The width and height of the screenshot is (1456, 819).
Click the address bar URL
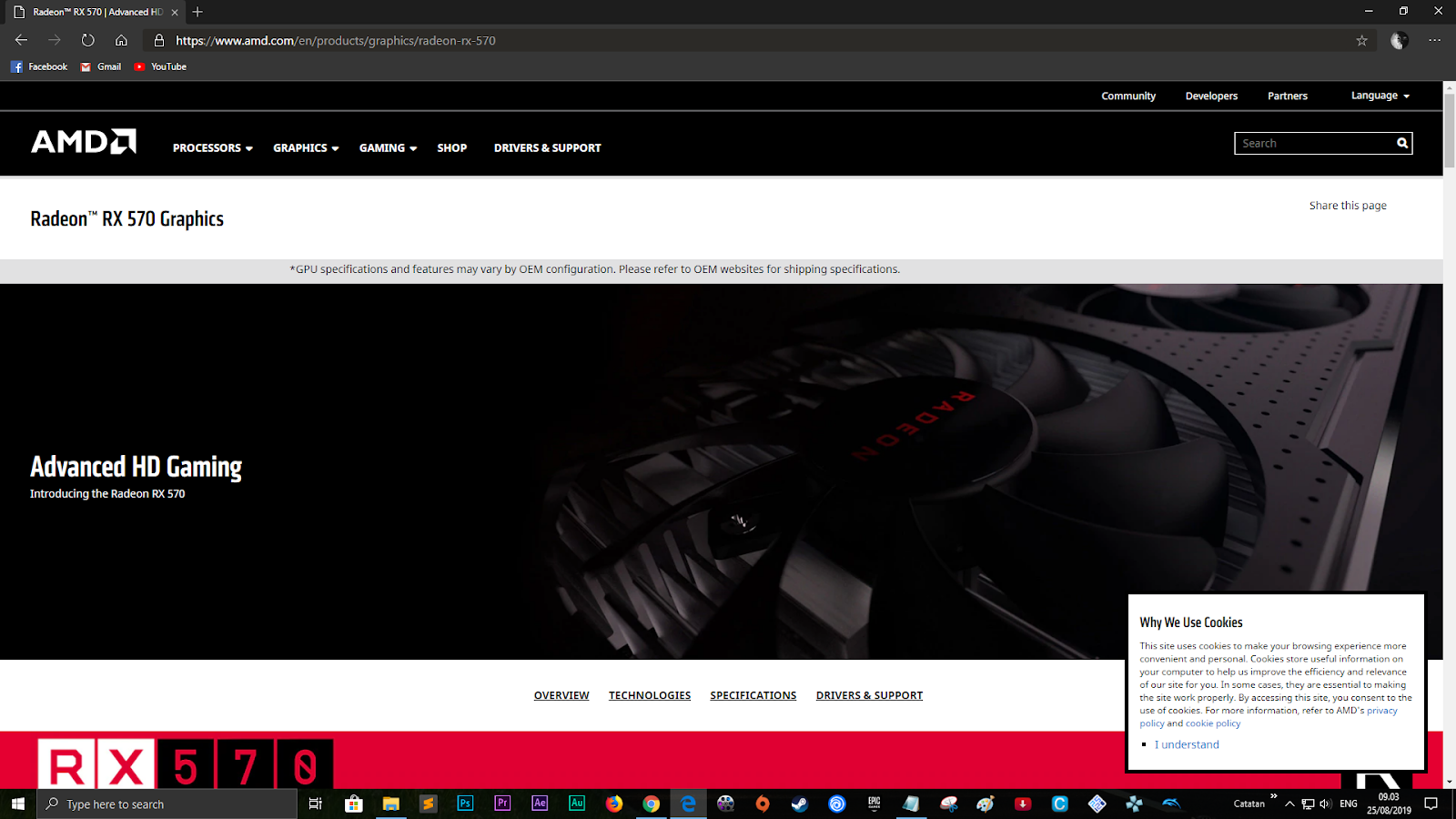point(336,41)
